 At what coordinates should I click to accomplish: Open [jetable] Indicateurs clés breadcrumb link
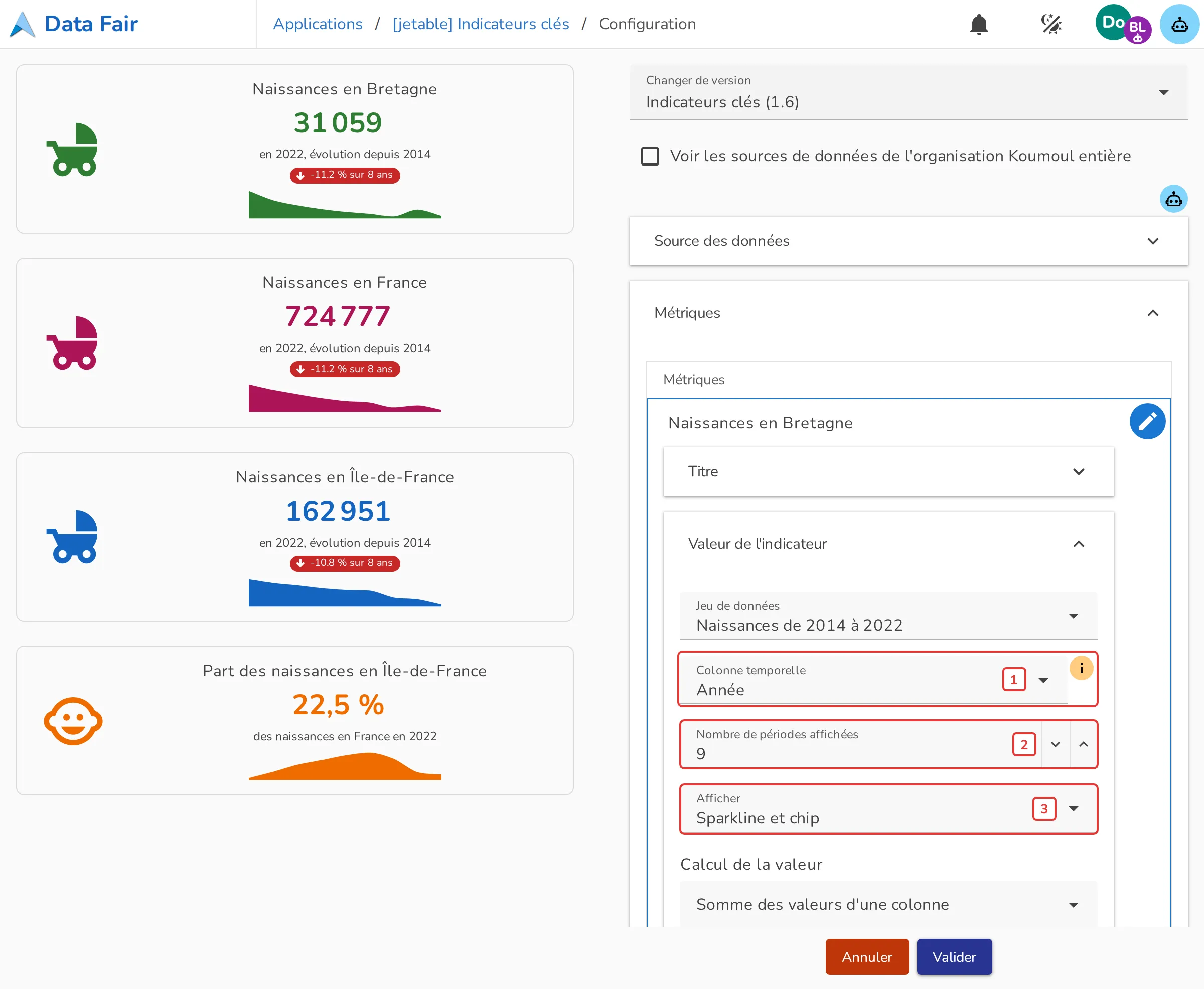pyautogui.click(x=481, y=24)
